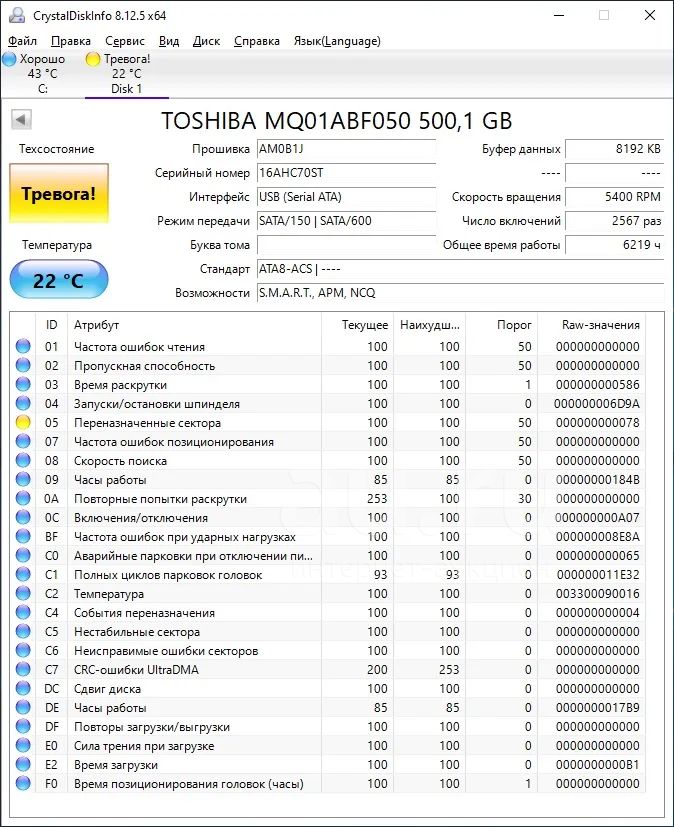The height and width of the screenshot is (827, 674).
Task: Click the Порог column header
Action: pyautogui.click(x=502, y=325)
